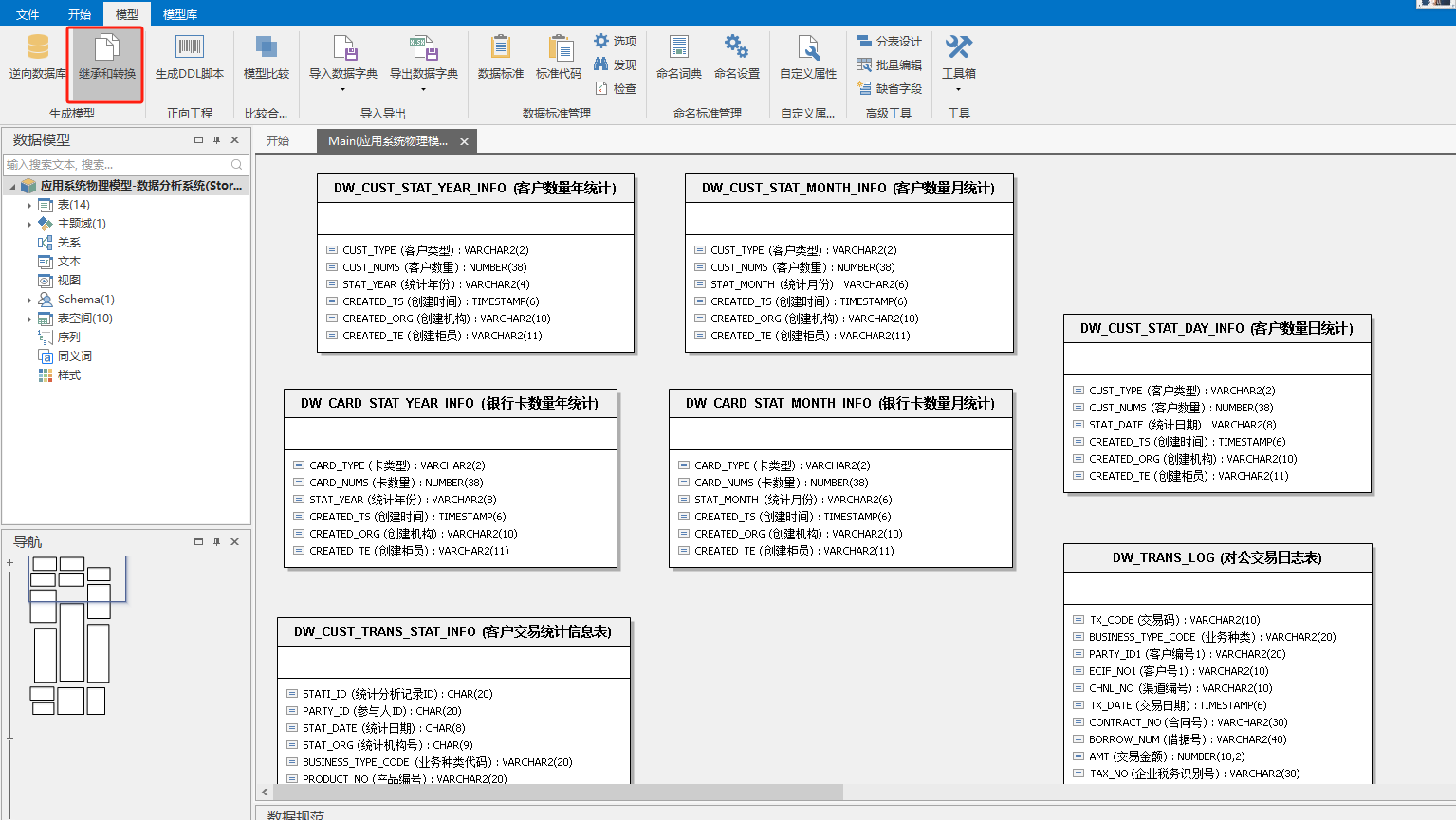Pin the 数据模型 panel
Viewport: 1456px width, 820px height.
click(216, 140)
